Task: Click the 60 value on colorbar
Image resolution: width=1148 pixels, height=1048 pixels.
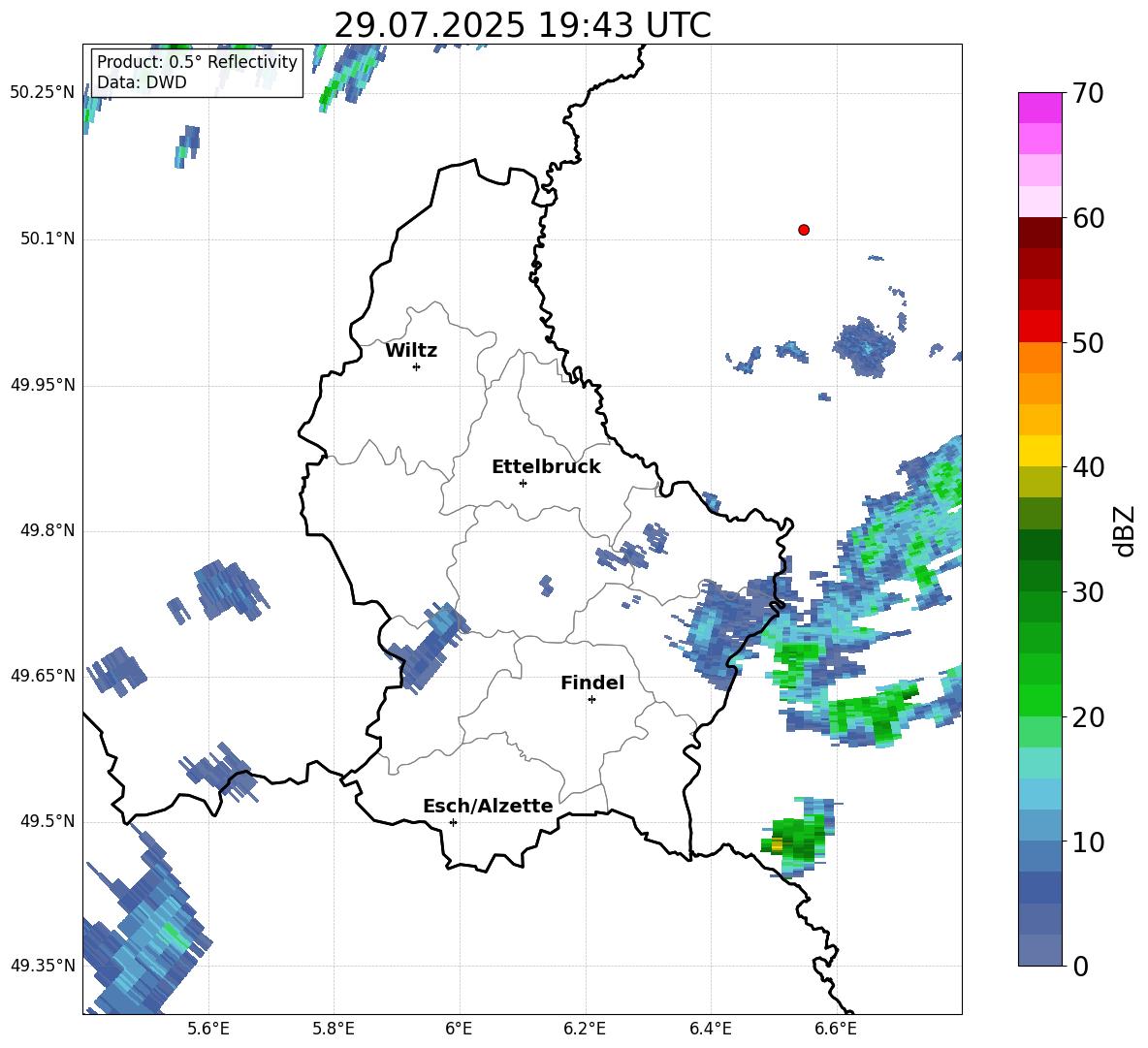Action: coord(1088,218)
